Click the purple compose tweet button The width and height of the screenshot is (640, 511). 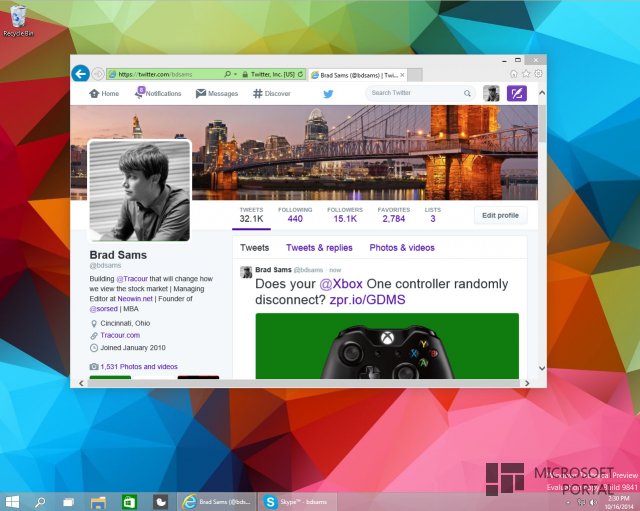click(x=517, y=93)
